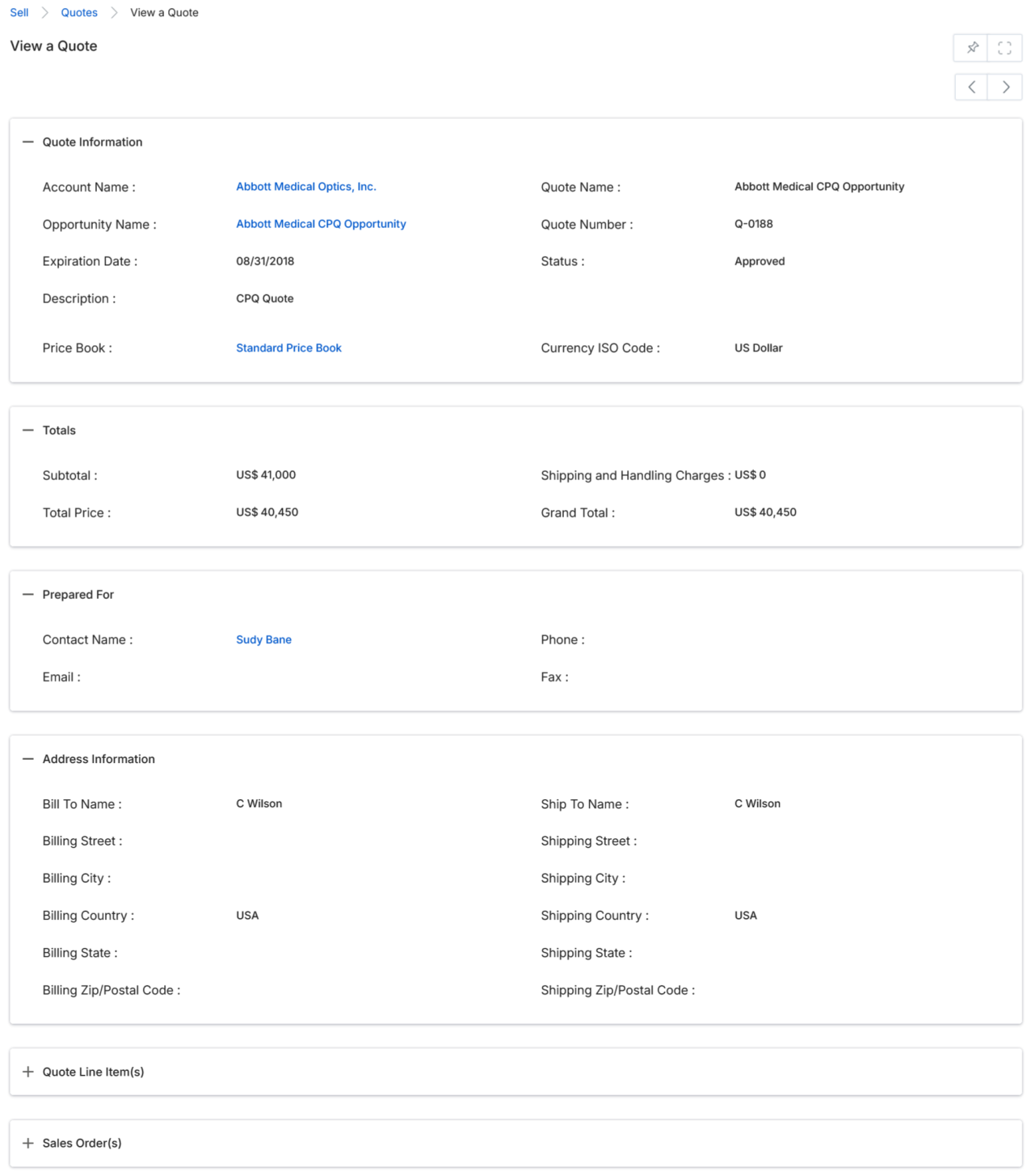
Task: Click the Quote Information section title
Action: tap(92, 142)
